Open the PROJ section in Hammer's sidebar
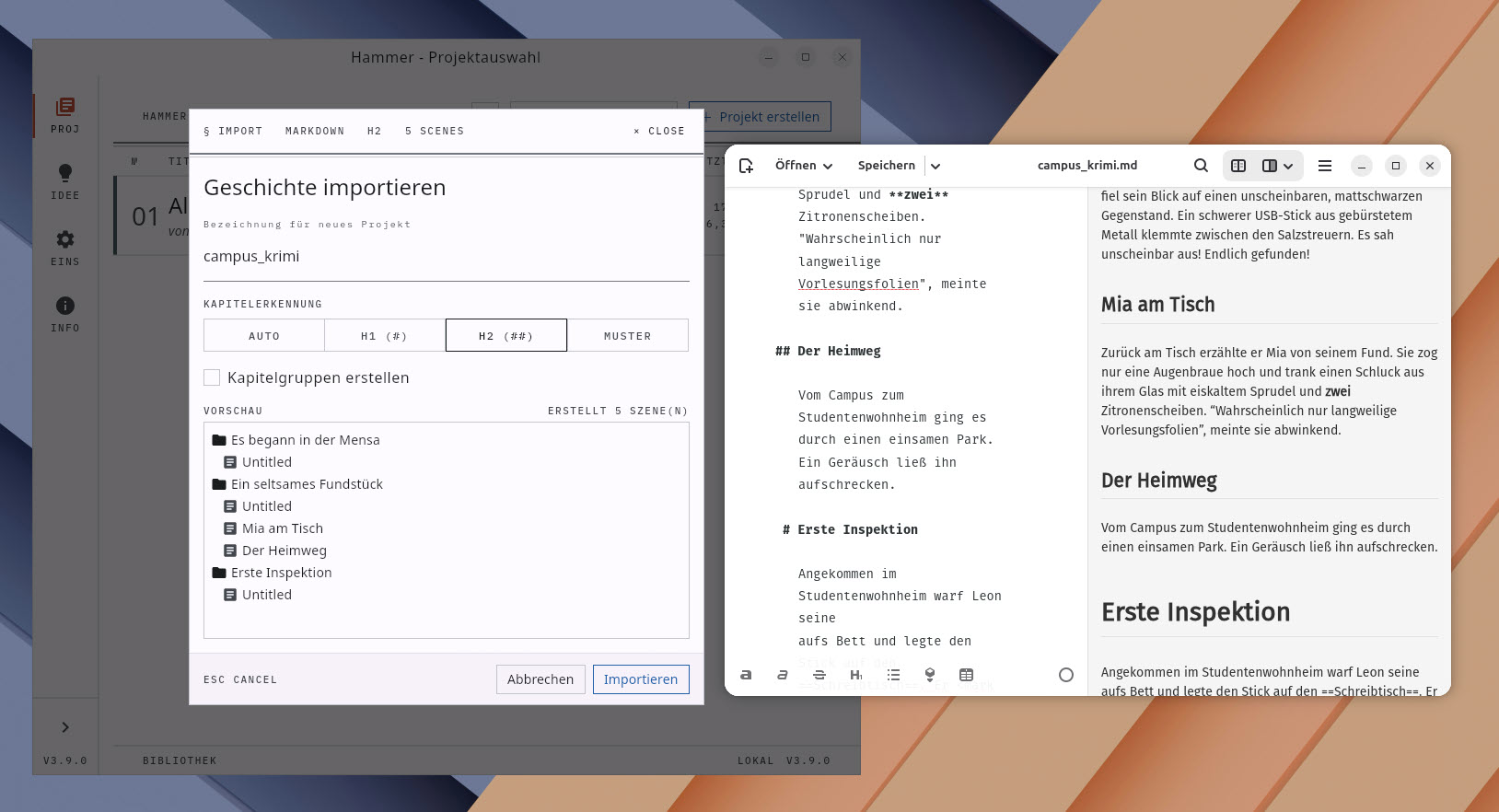1499x812 pixels. pos(65,115)
